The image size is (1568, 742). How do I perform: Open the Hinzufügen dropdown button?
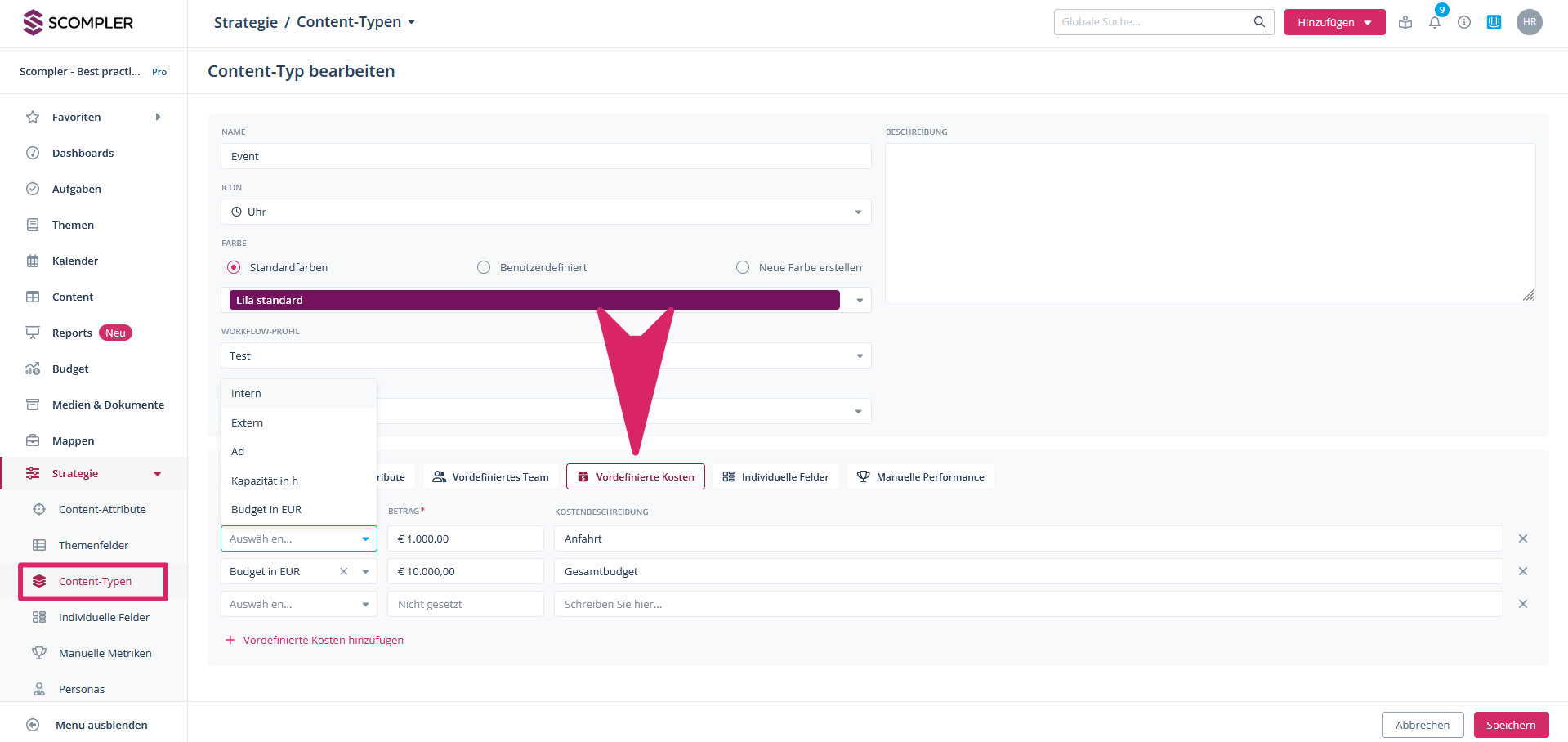1333,22
